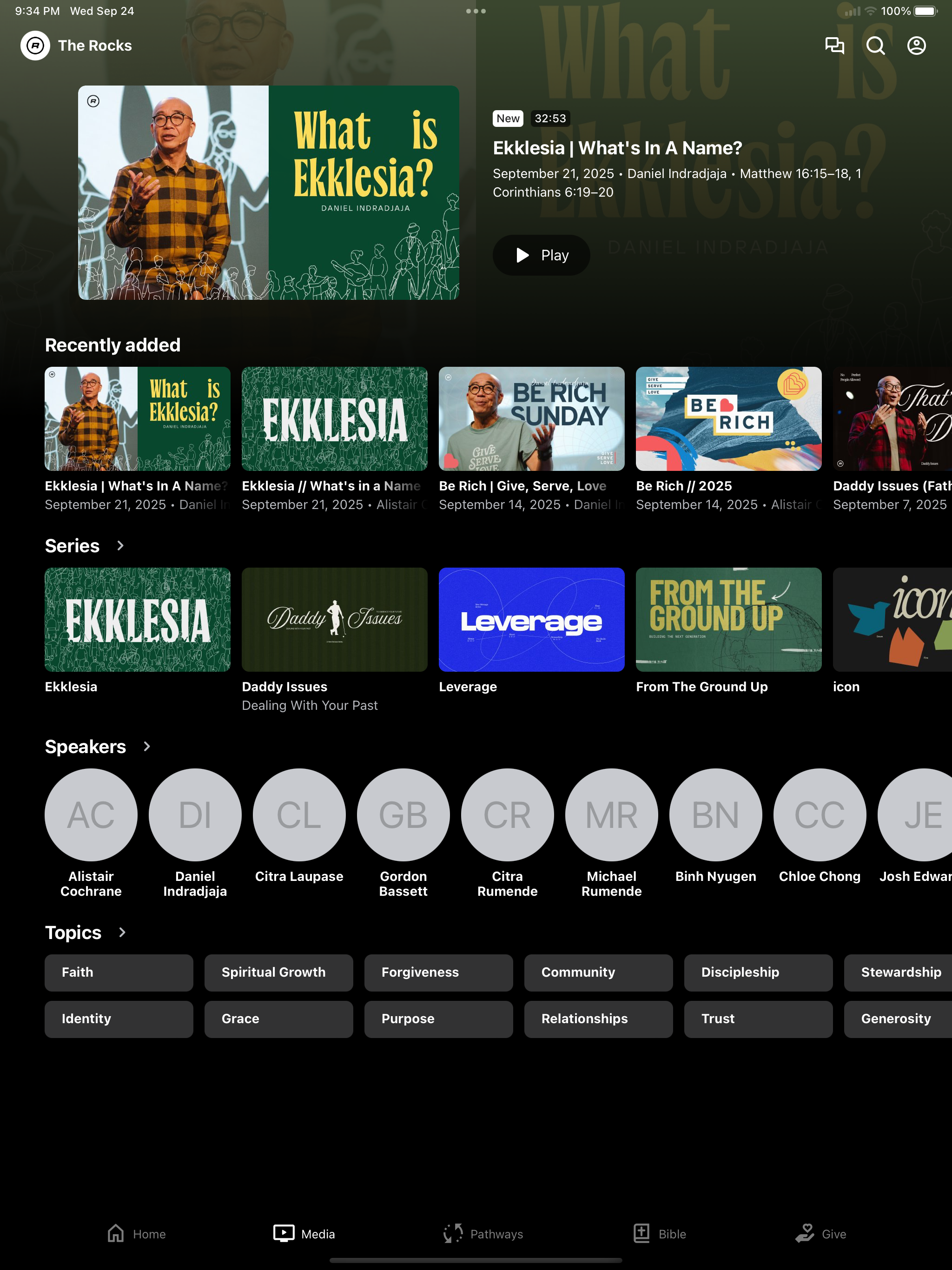Select speaker JE avatar
Viewport: 952px width, 1270px height.
click(915, 815)
